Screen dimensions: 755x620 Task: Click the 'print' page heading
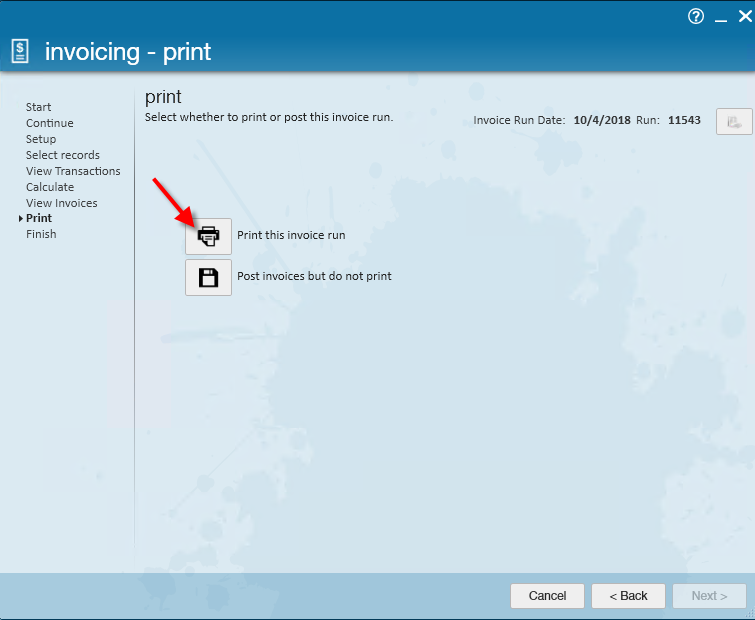(x=163, y=97)
